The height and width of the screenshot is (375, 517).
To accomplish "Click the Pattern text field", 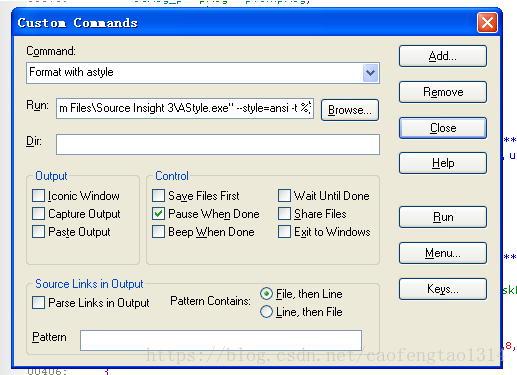I will [x=221, y=340].
